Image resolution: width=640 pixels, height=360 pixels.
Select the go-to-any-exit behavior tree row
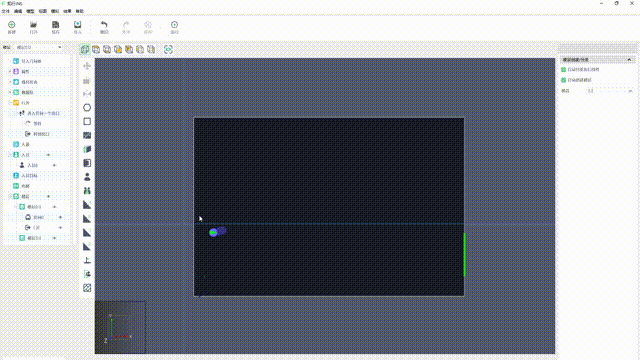pos(38,113)
